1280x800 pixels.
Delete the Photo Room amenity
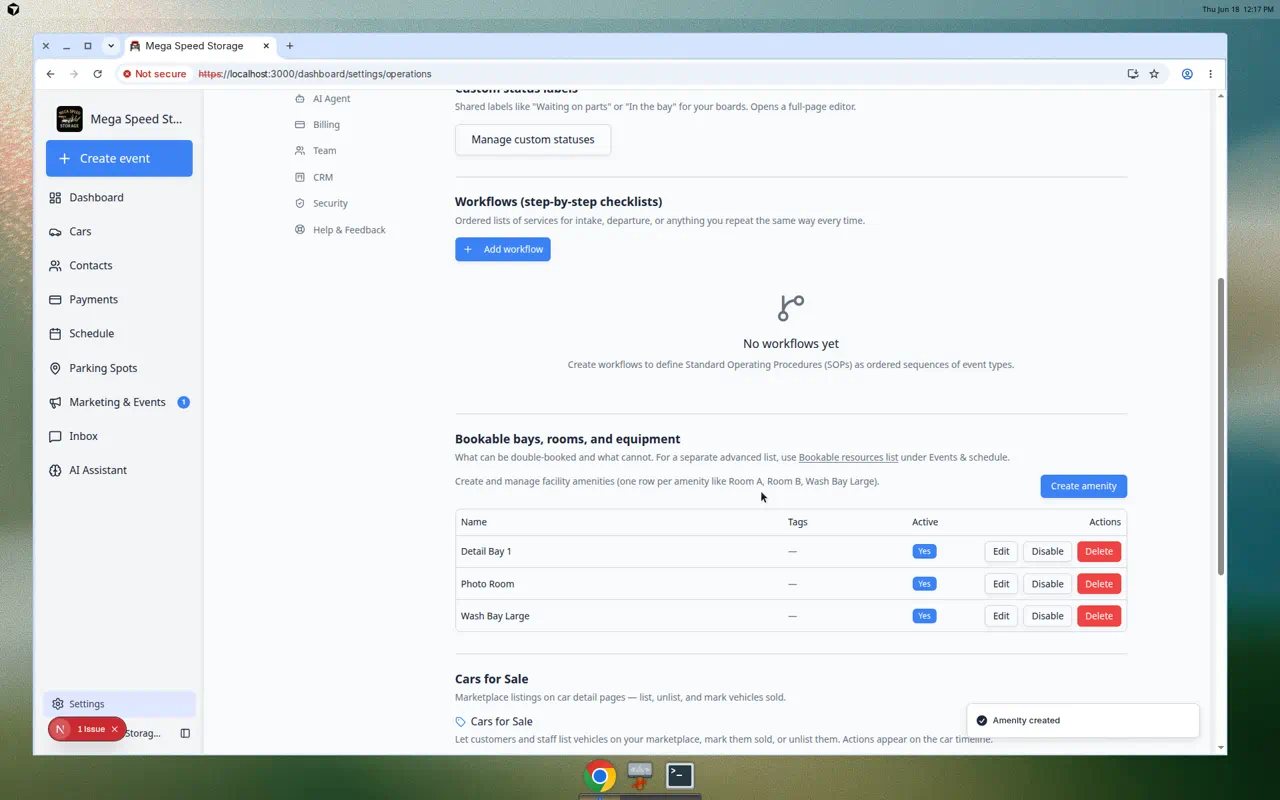point(1099,584)
